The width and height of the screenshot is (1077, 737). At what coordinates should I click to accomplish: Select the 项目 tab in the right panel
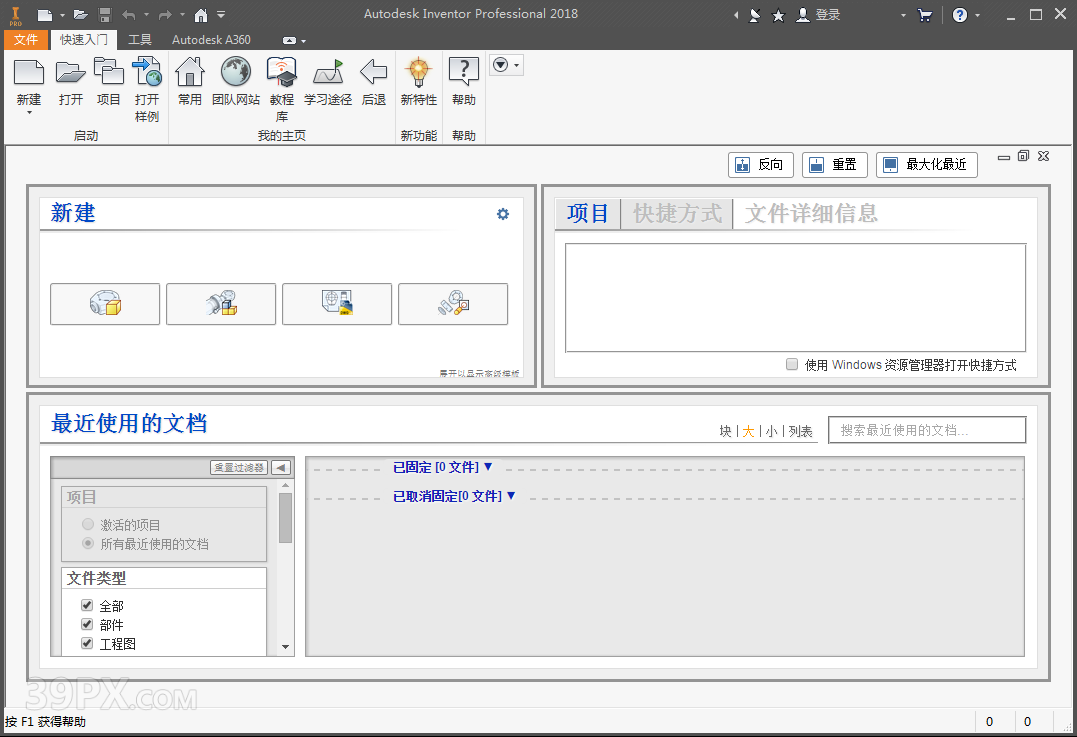(588, 214)
